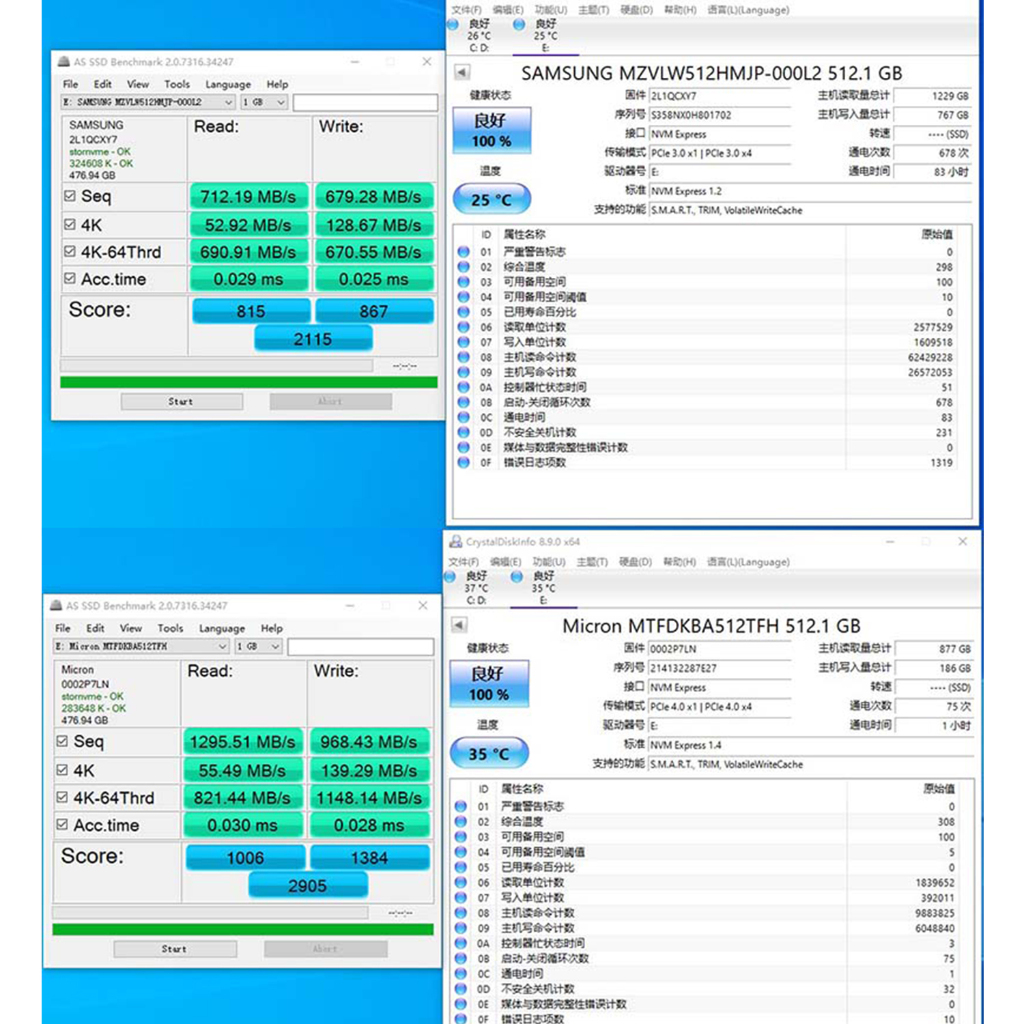Click the CrystalDiskInfo 8.9.0 x64 title bar icon
This screenshot has height=1024, width=1024.
click(x=456, y=542)
